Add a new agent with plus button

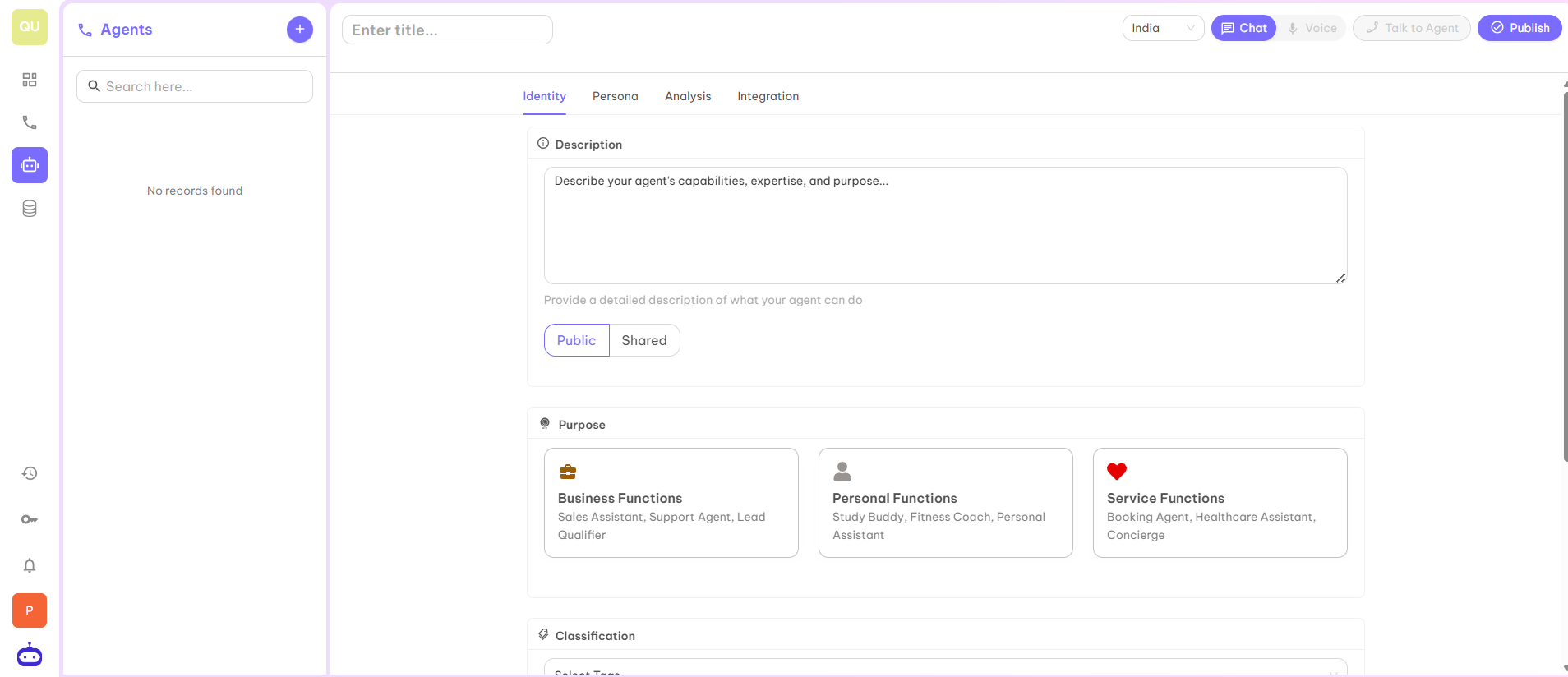300,30
